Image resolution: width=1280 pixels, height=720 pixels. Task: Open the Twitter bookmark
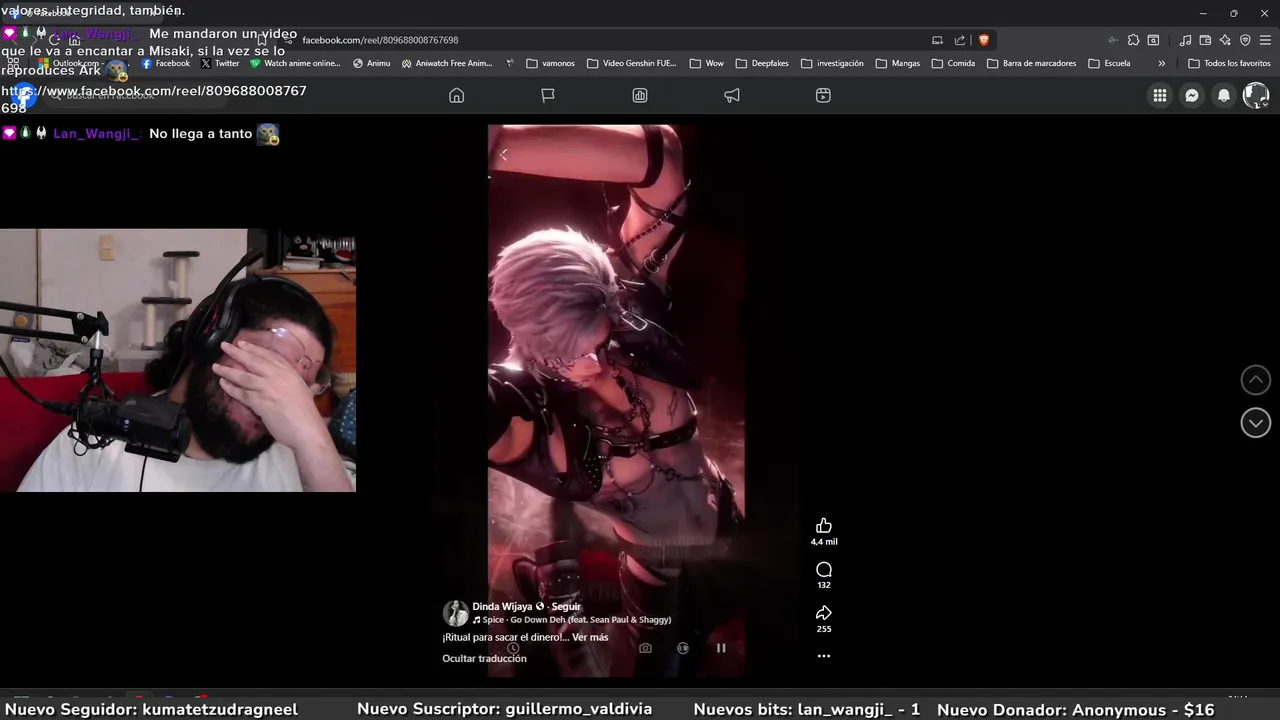220,63
